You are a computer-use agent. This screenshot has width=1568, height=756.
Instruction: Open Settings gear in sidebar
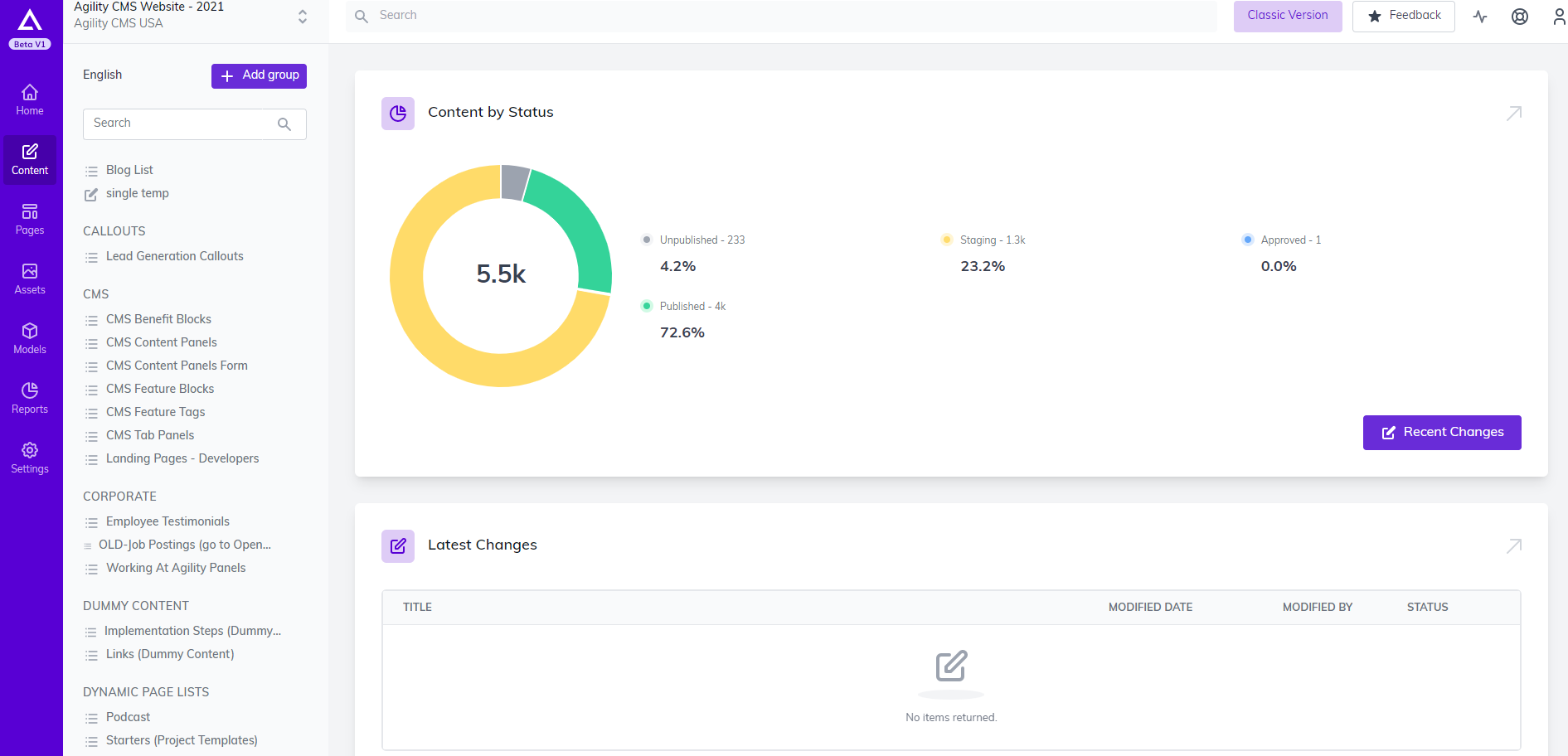[30, 458]
